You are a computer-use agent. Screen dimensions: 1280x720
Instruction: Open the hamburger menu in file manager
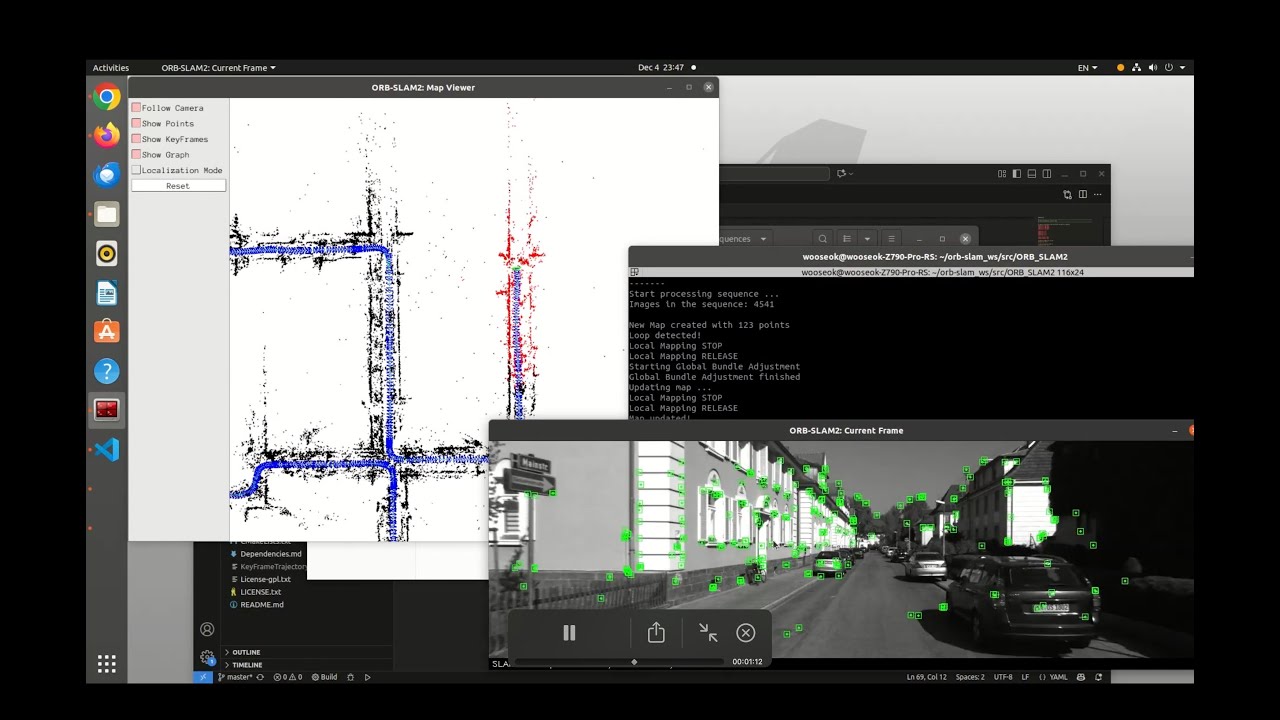891,239
